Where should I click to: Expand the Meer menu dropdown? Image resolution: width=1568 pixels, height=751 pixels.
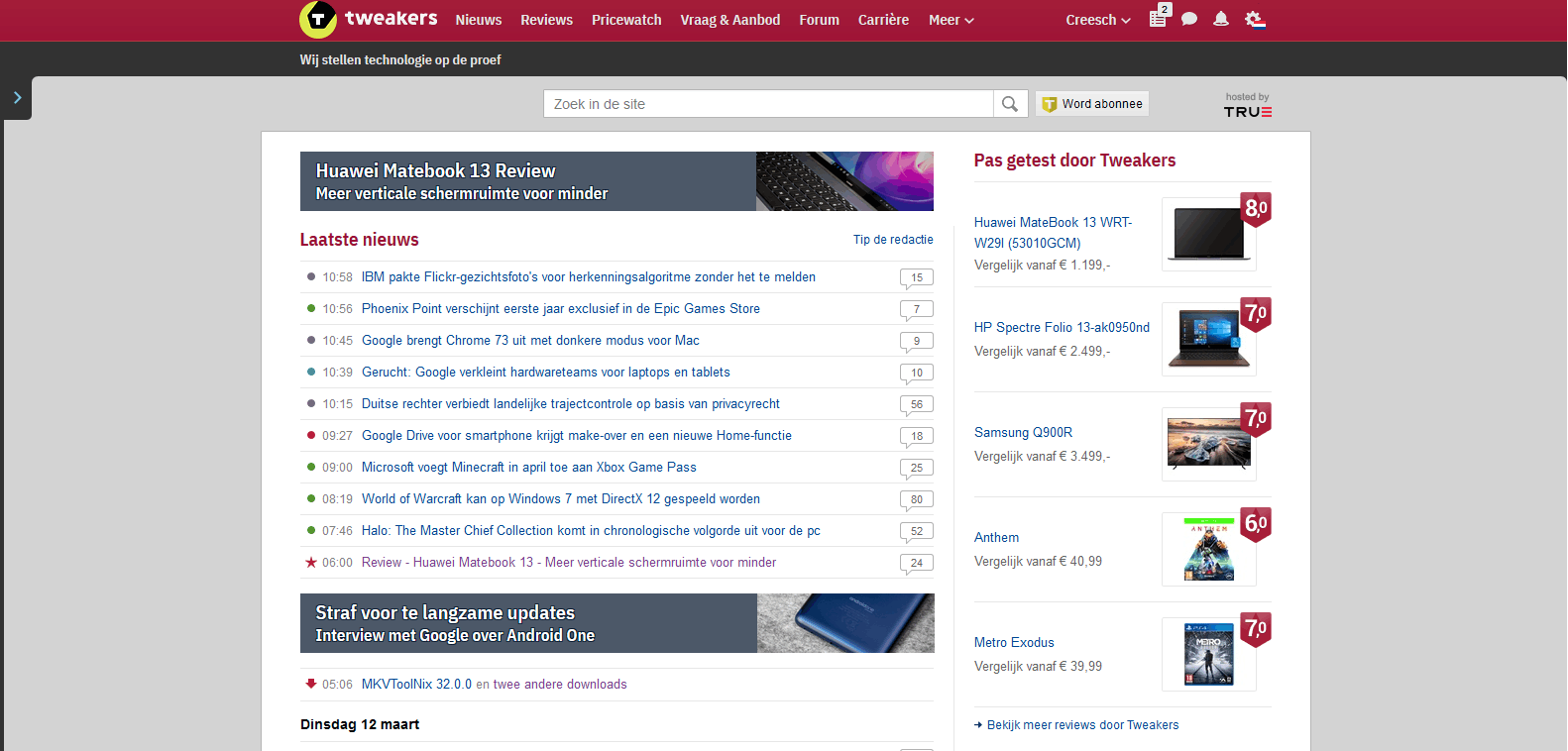point(952,20)
